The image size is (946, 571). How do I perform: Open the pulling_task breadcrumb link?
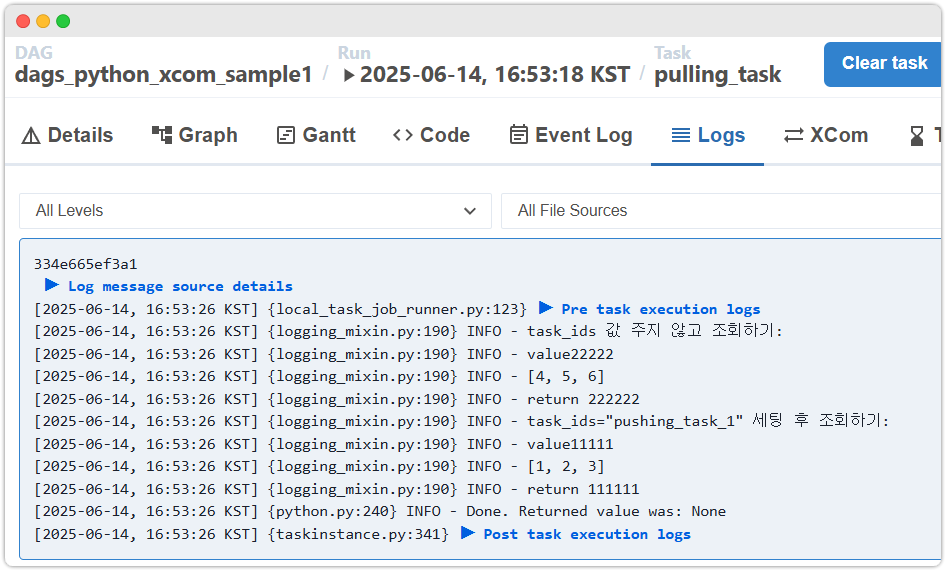pyautogui.click(x=717, y=75)
